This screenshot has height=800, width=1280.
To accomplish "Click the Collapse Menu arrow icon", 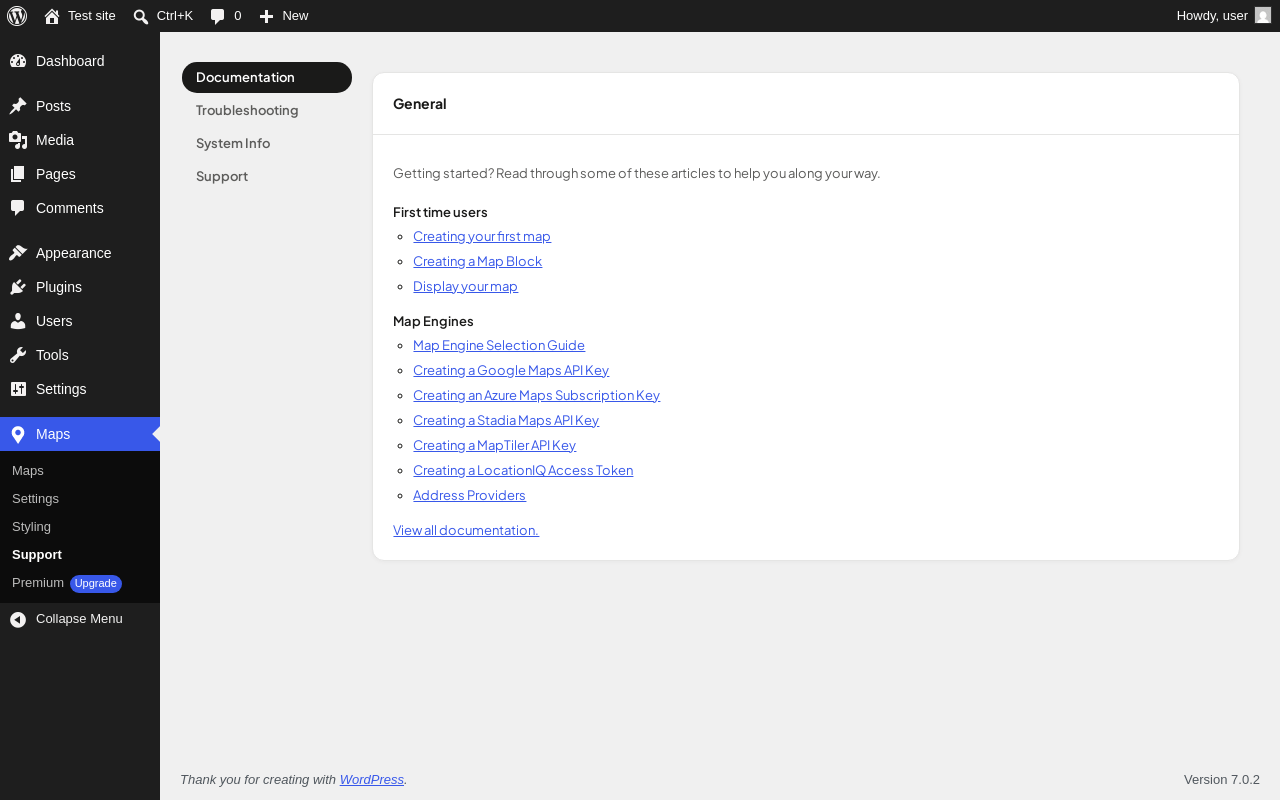I will (x=18, y=620).
